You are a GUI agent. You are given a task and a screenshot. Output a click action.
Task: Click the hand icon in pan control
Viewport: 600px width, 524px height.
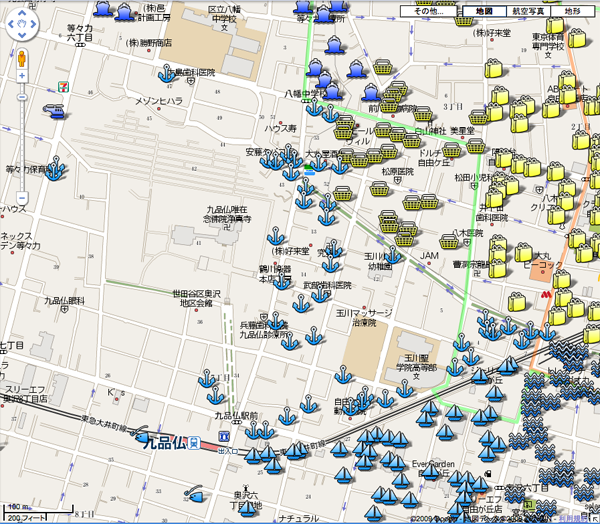click(x=22, y=25)
